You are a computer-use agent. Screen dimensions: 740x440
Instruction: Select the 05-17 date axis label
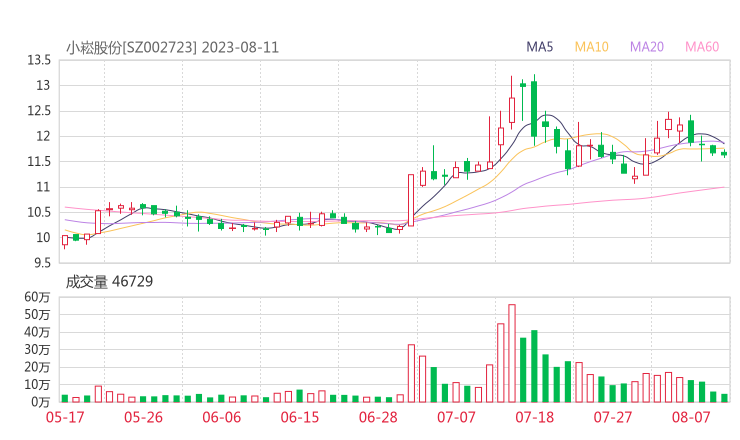65,417
